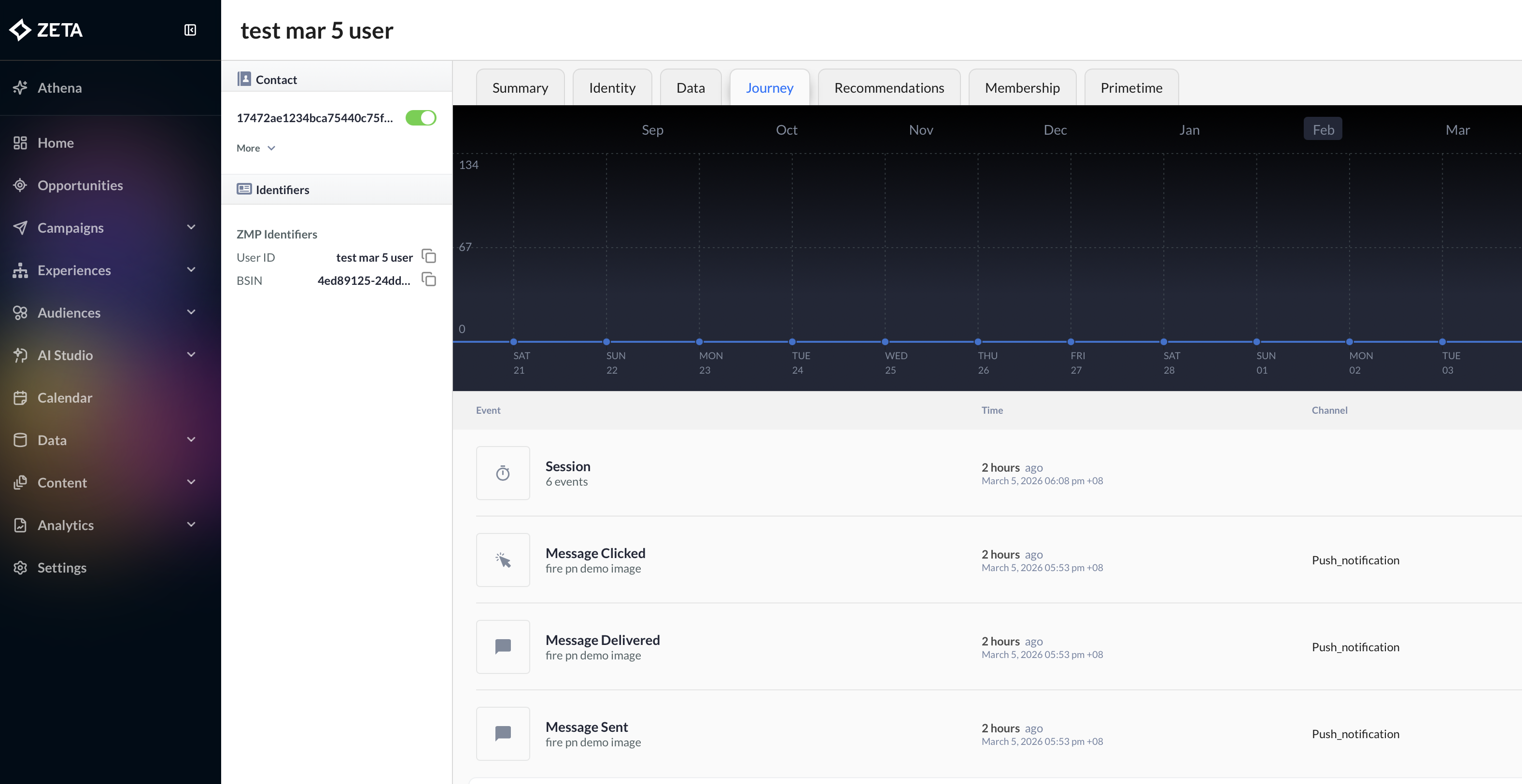The width and height of the screenshot is (1522, 784).
Task: Click the Contact card icon
Action: click(x=245, y=78)
